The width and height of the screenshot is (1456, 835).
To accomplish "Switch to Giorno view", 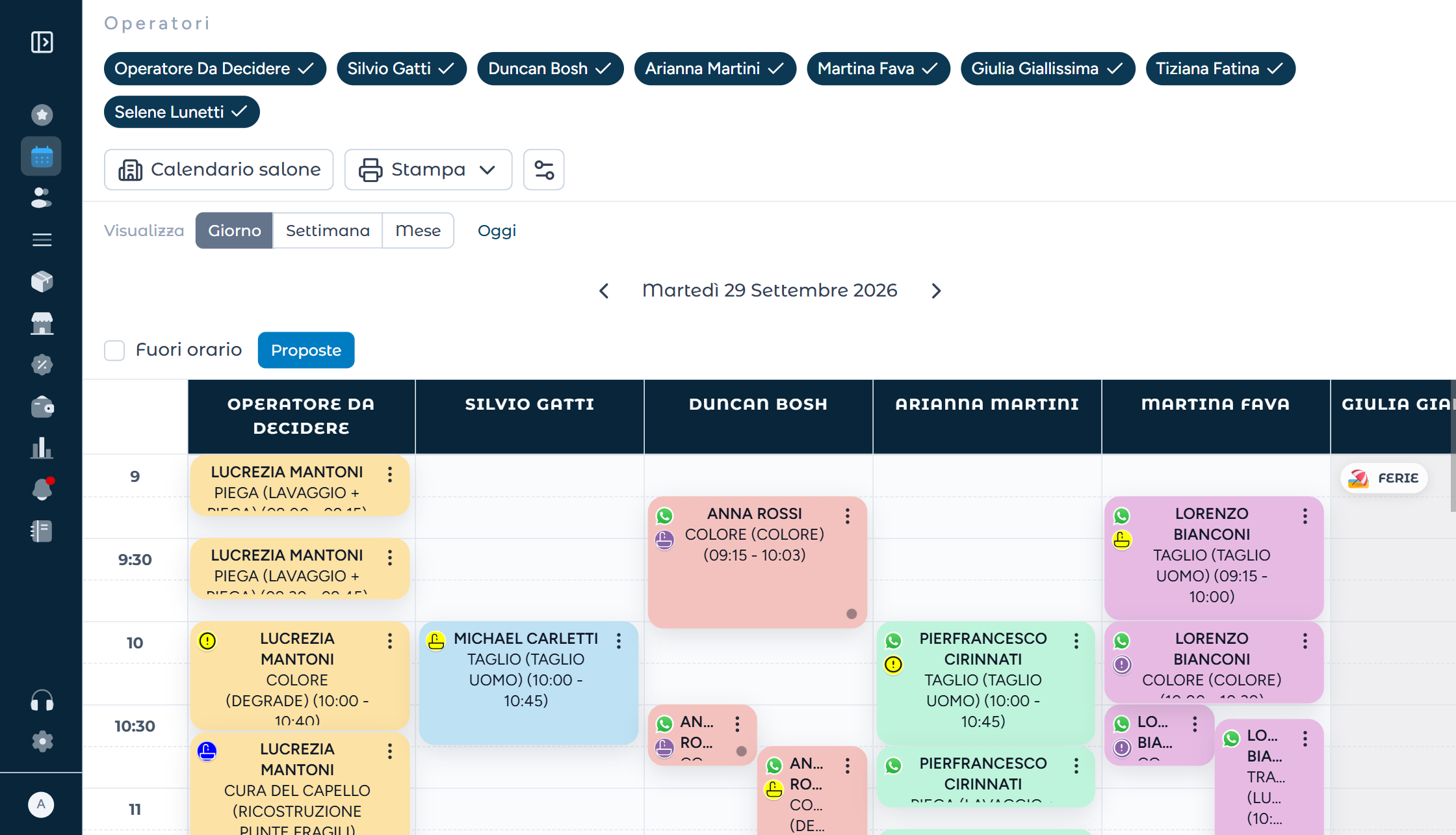I will pos(234,231).
